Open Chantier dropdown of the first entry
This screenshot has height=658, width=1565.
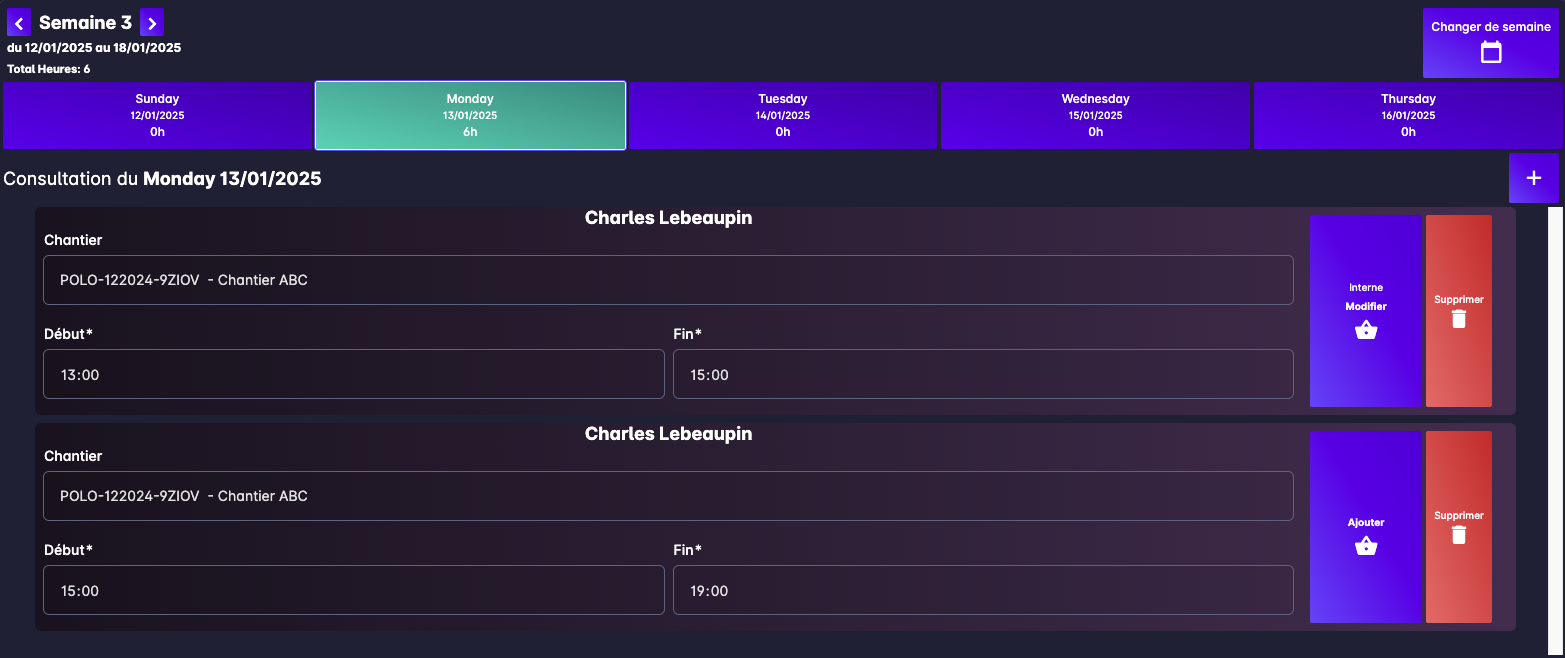tap(667, 280)
